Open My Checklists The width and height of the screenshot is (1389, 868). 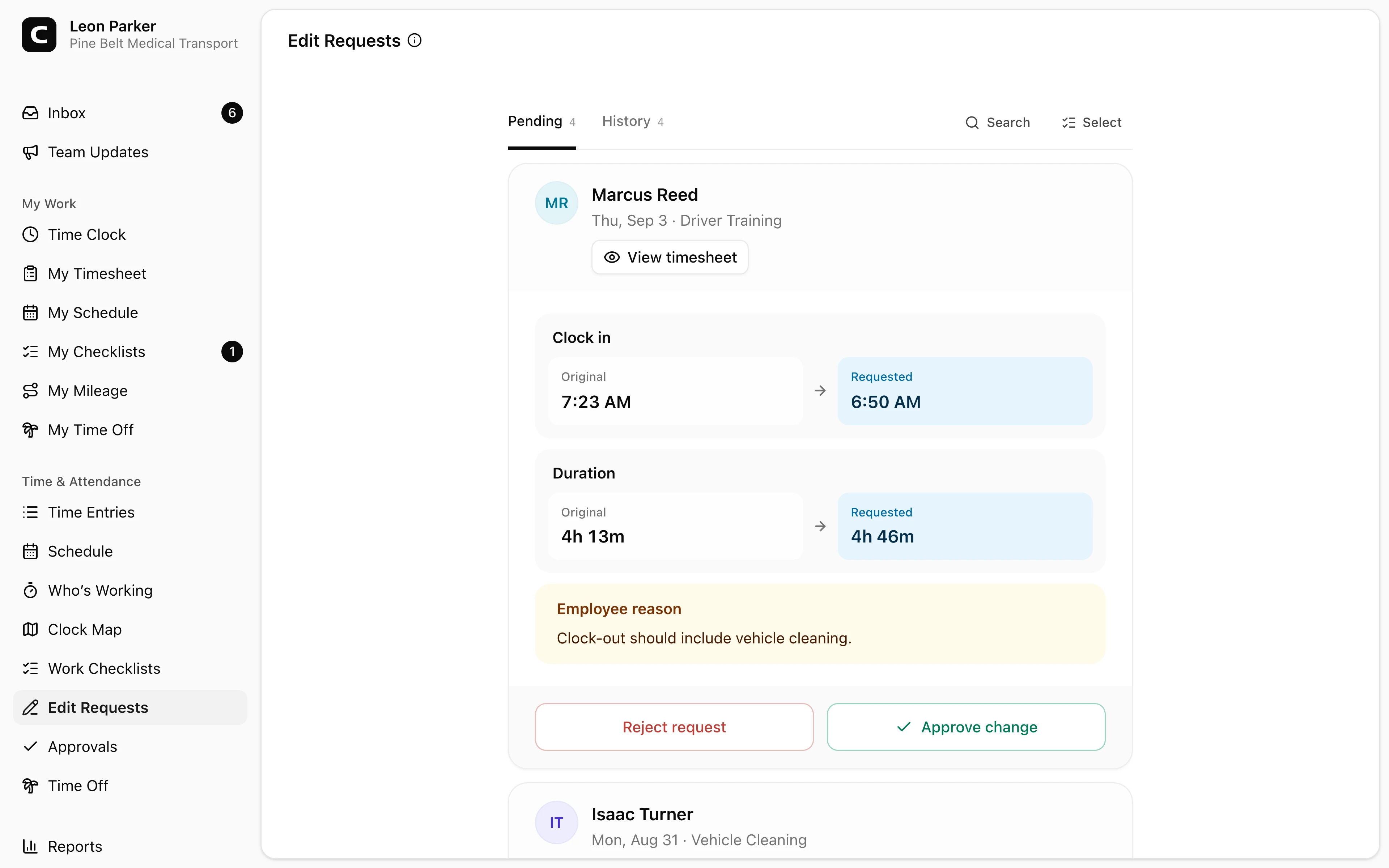click(x=130, y=352)
